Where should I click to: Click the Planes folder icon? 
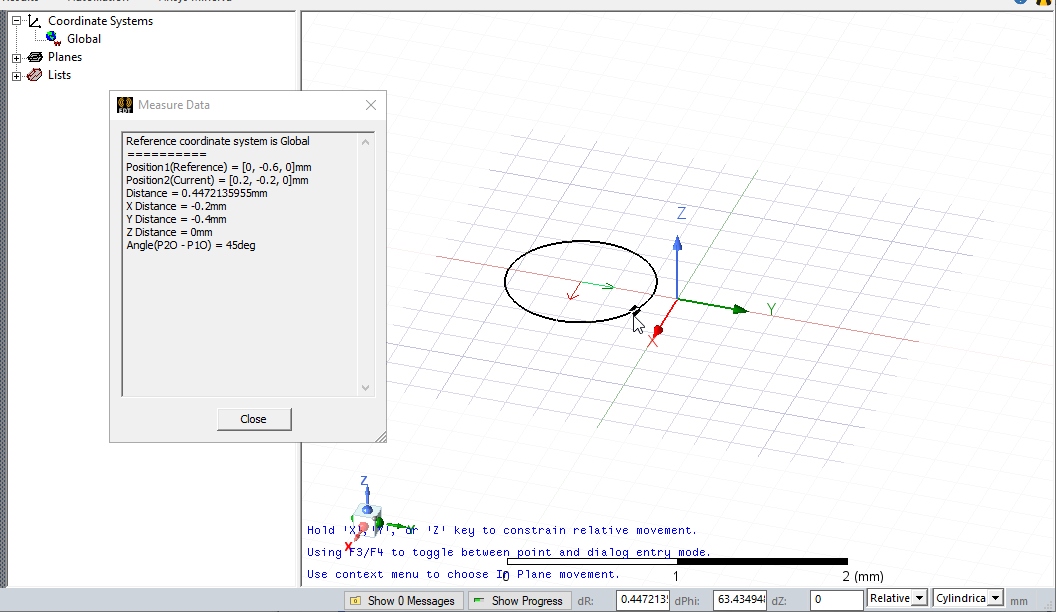tap(35, 57)
